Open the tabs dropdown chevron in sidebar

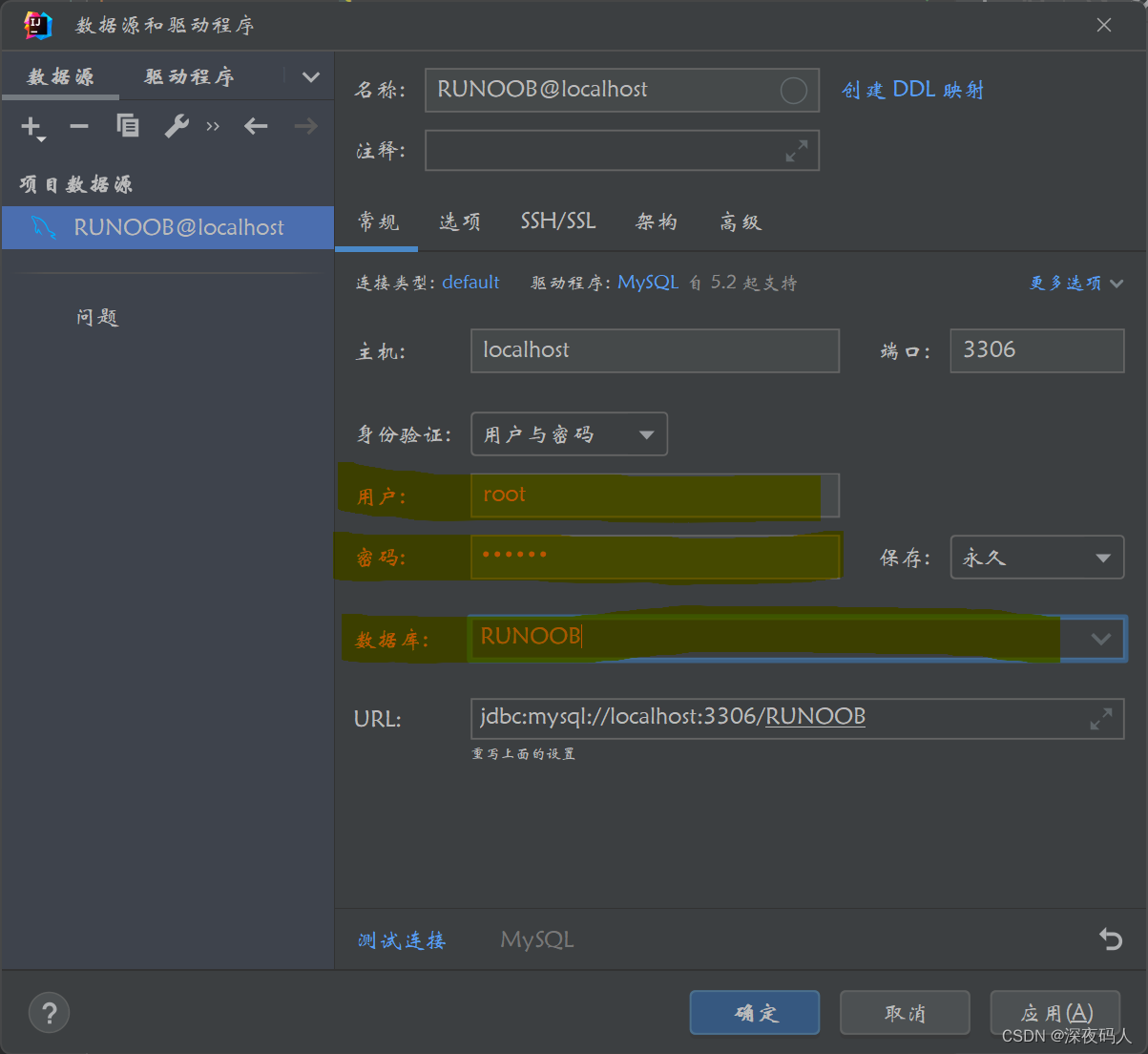pos(311,77)
